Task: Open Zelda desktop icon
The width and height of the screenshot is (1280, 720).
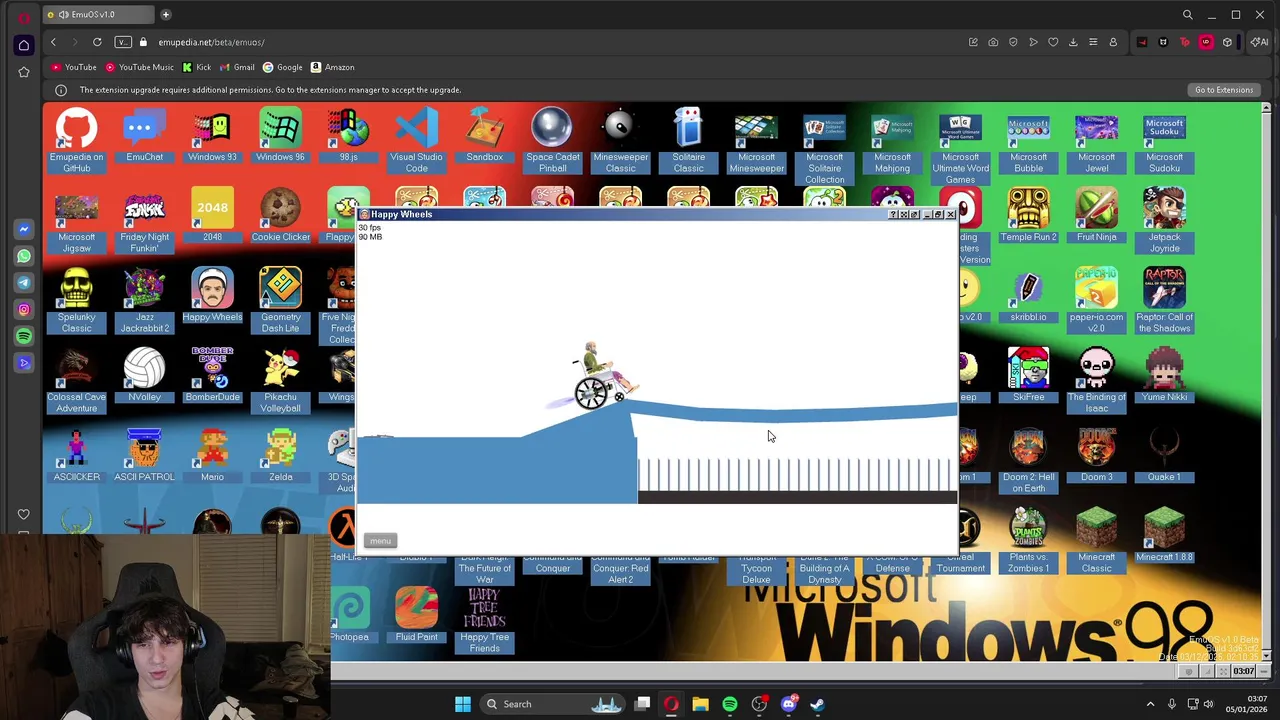Action: point(280,455)
